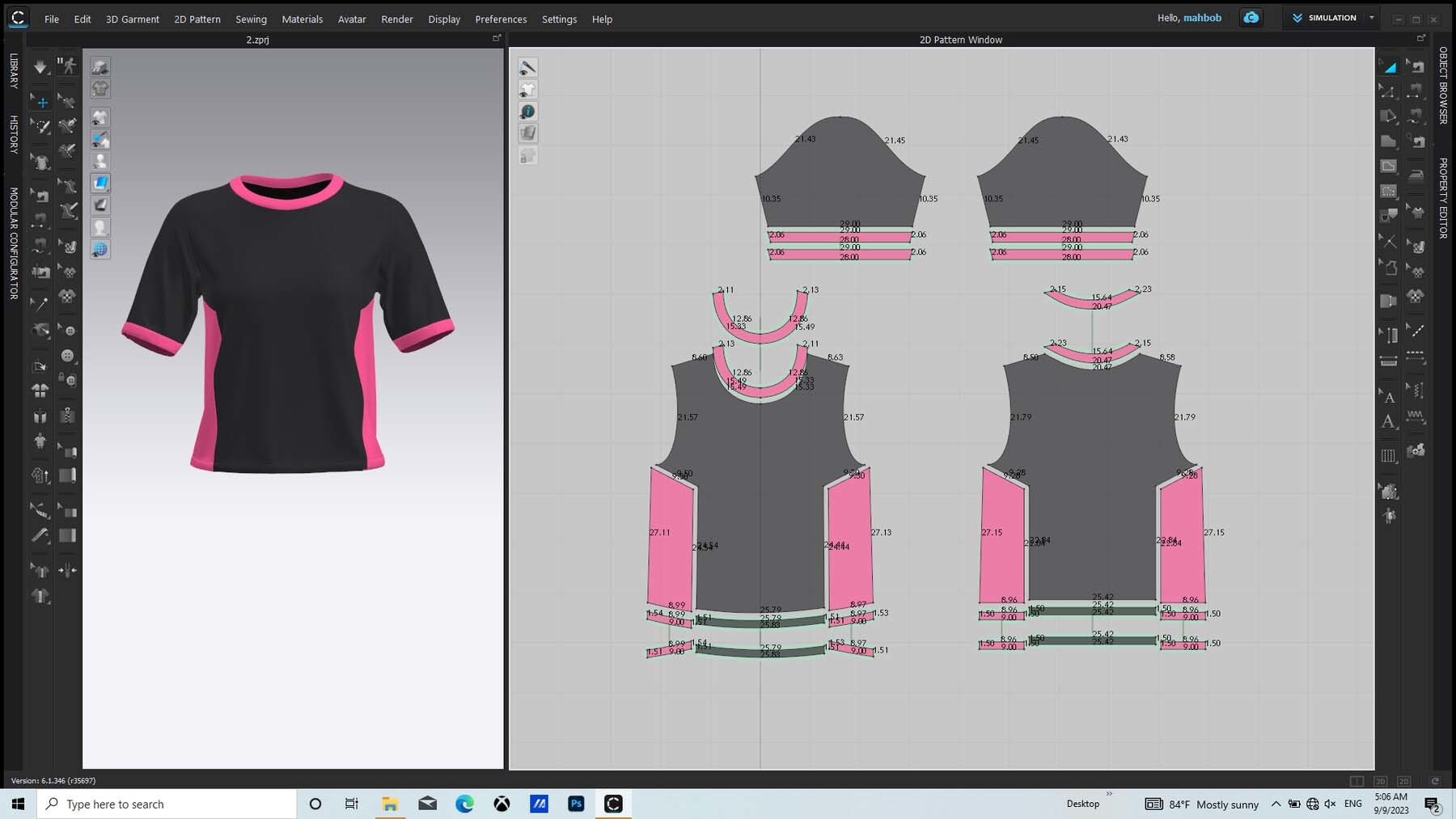Expand the Property Editor side panel
The image size is (1456, 819).
tap(1443, 198)
